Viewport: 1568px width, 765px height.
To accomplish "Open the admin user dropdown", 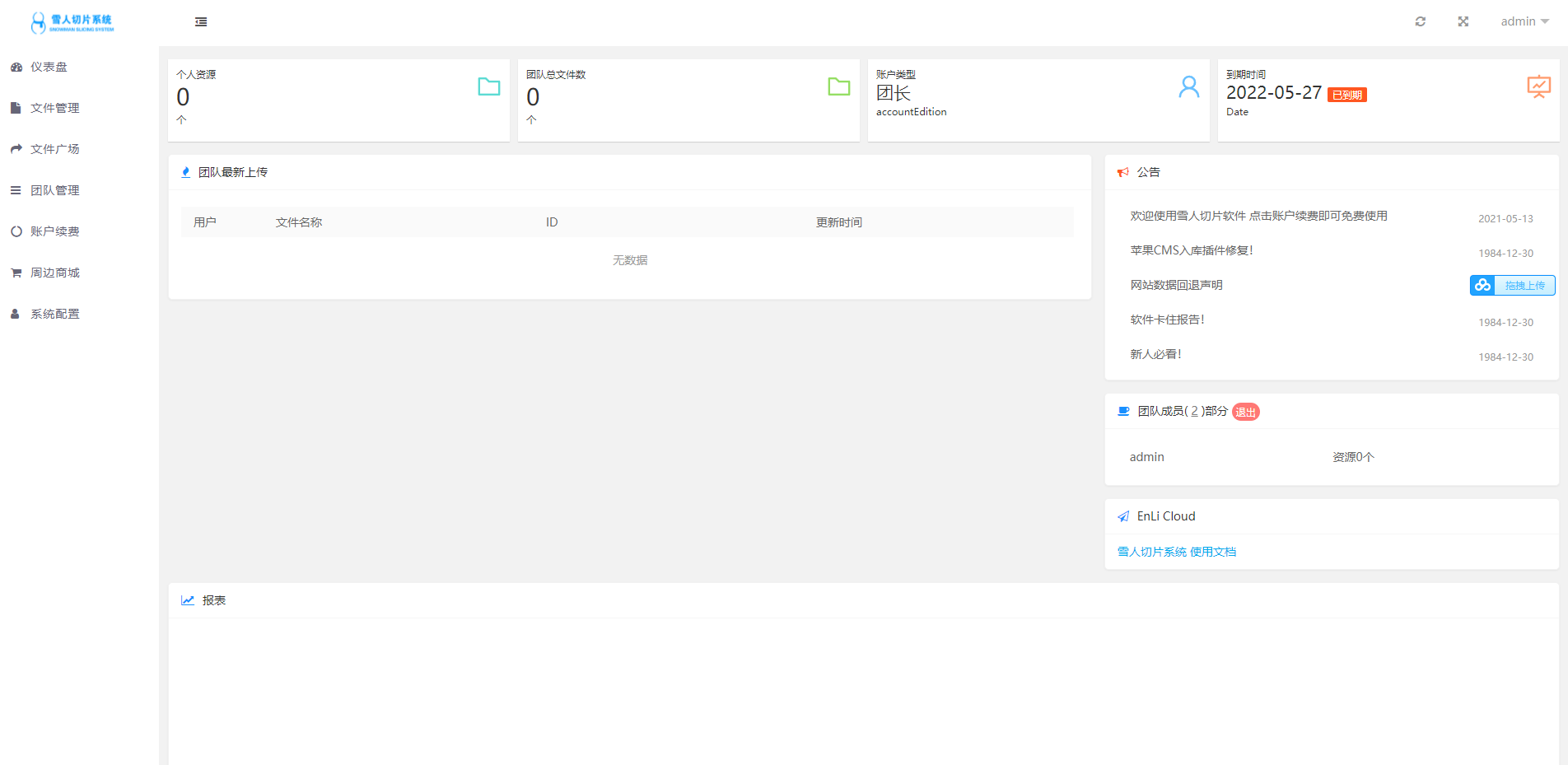I will [x=1524, y=21].
